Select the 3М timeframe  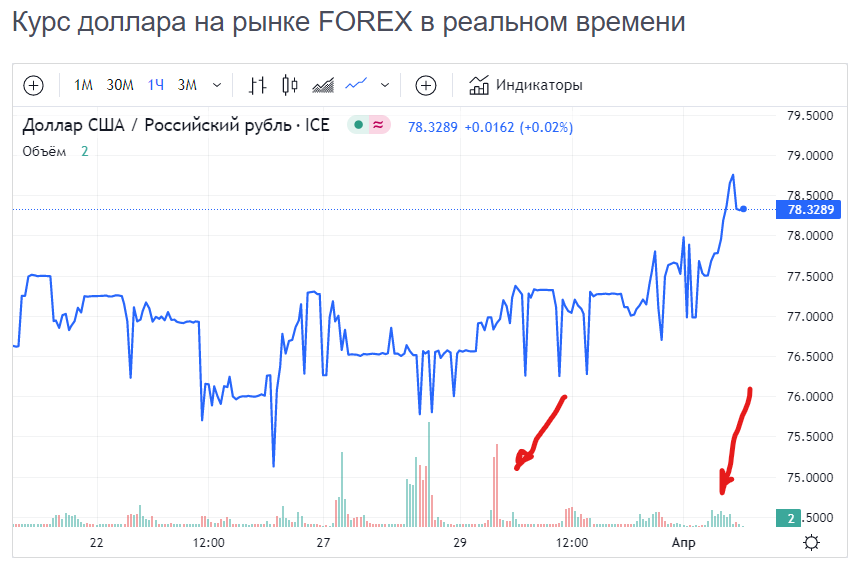[x=187, y=85]
